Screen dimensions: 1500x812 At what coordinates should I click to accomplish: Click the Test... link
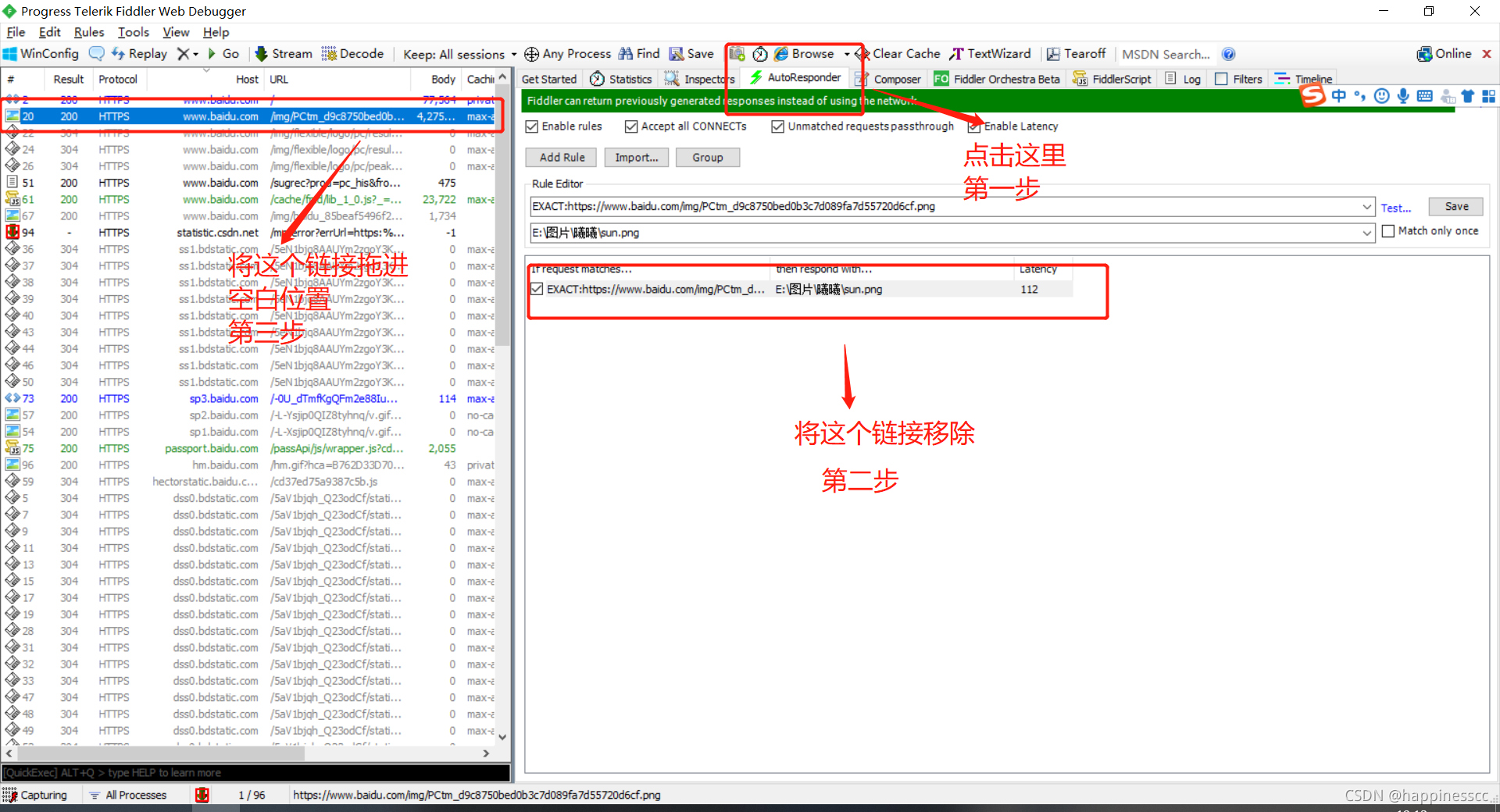1395,208
